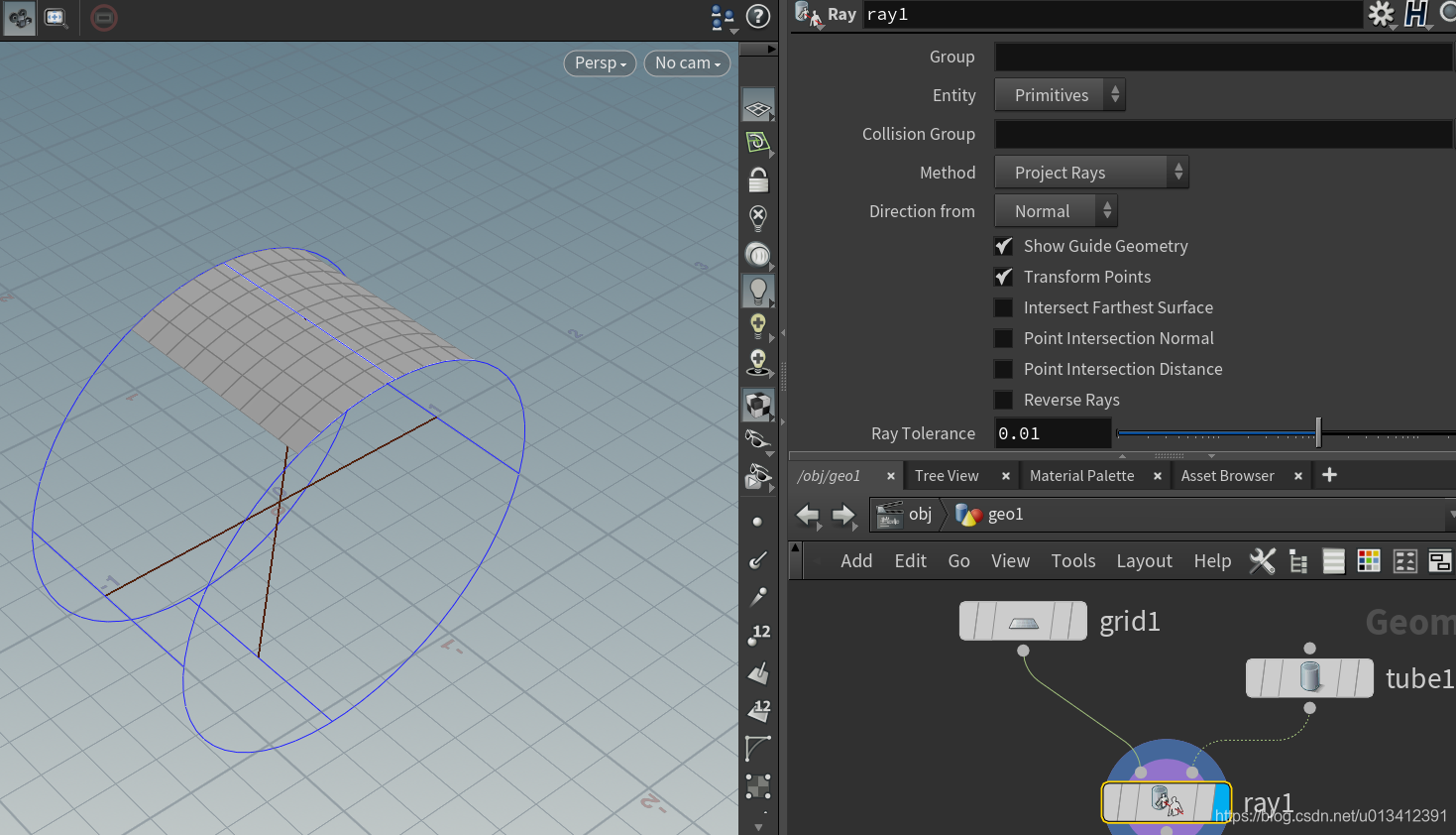Switch to the /obj/geo1 tab
1456x835 pixels.
pyautogui.click(x=829, y=476)
